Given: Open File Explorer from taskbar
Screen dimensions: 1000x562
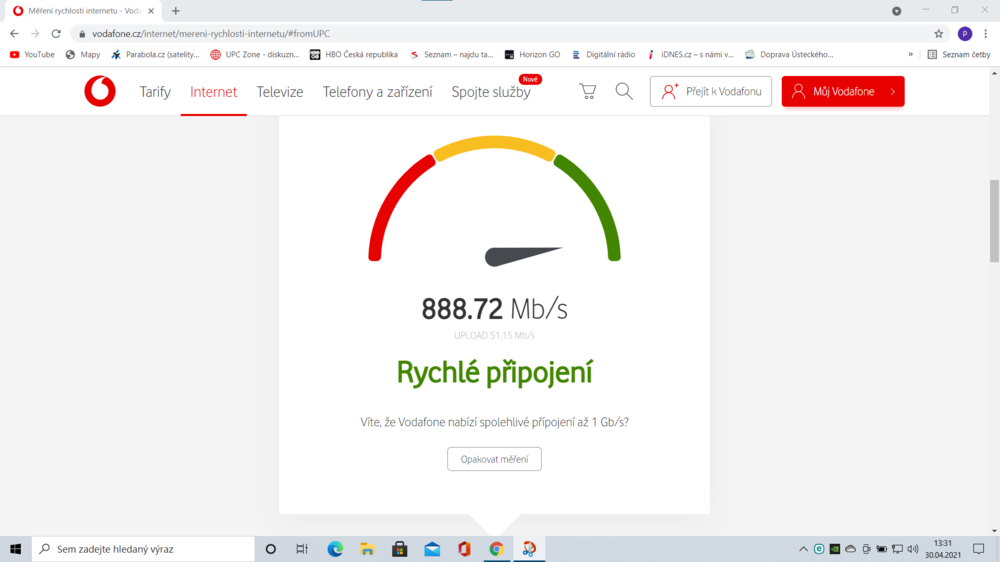Looking at the screenshot, I should [x=367, y=549].
